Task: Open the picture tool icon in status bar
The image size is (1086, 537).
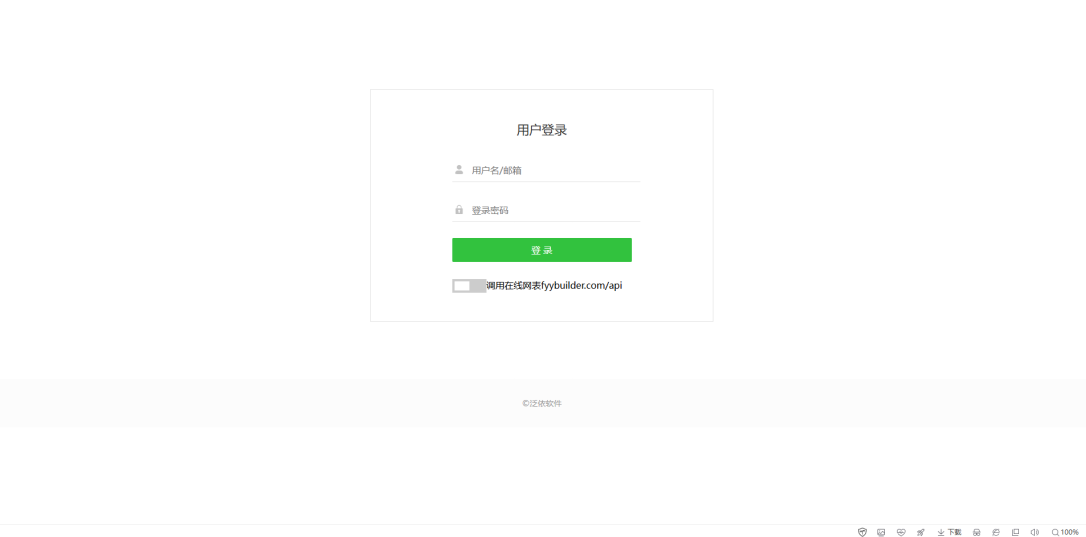Action: tap(881, 532)
